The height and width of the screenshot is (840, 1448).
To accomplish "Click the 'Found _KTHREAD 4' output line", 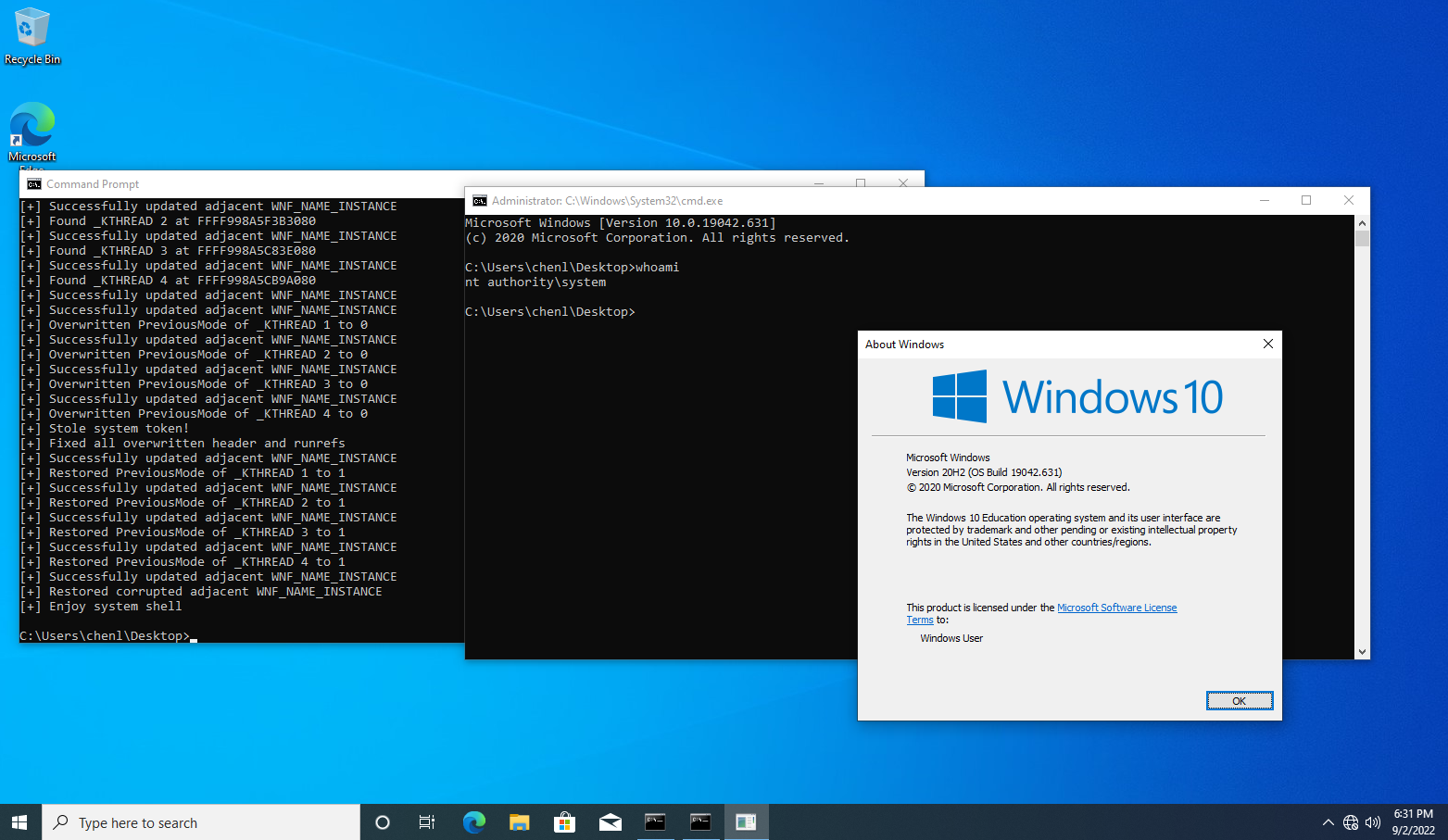I will 168,281.
